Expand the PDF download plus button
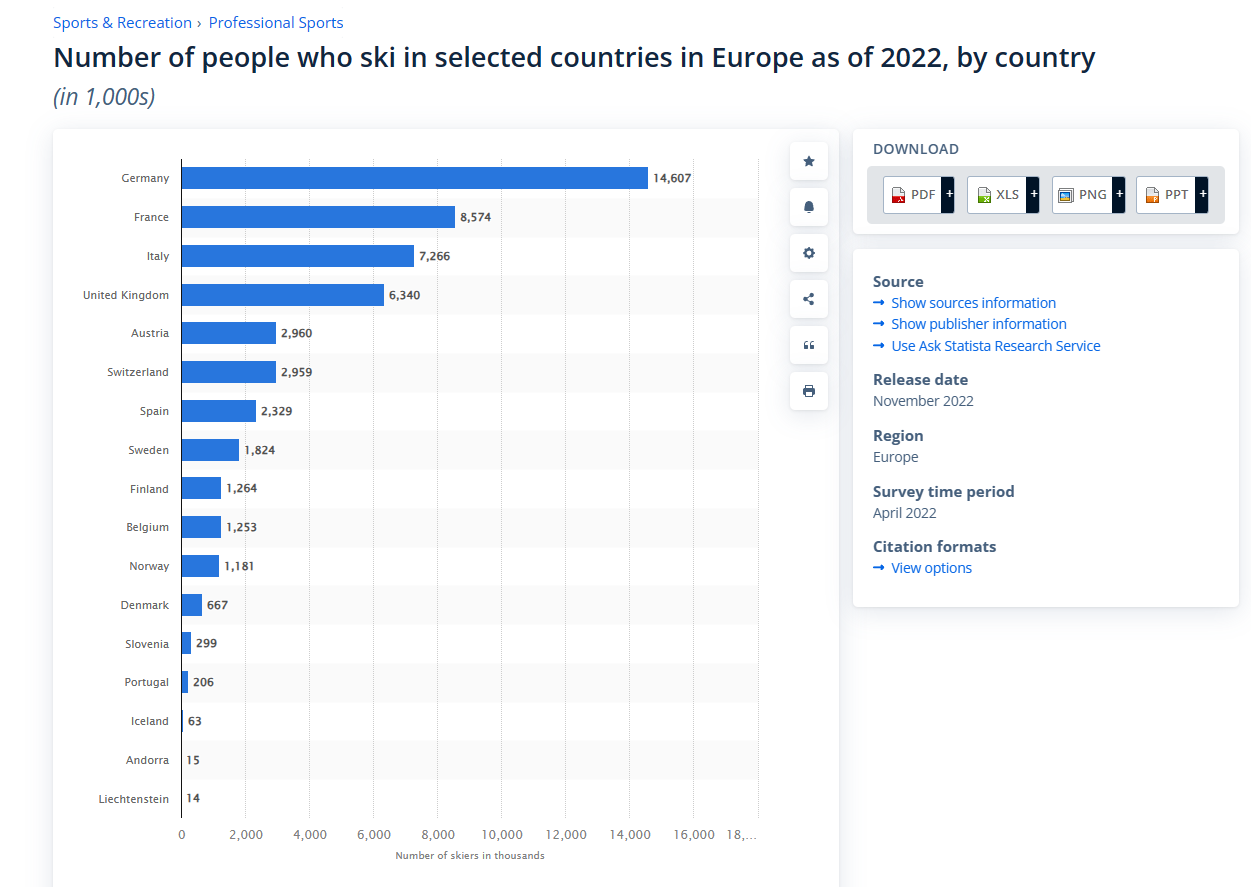This screenshot has width=1251, height=887. (948, 194)
